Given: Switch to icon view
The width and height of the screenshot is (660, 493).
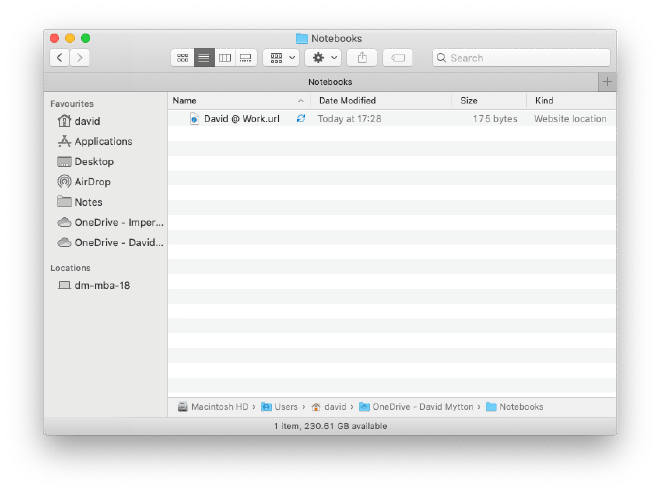Looking at the screenshot, I should [x=183, y=58].
